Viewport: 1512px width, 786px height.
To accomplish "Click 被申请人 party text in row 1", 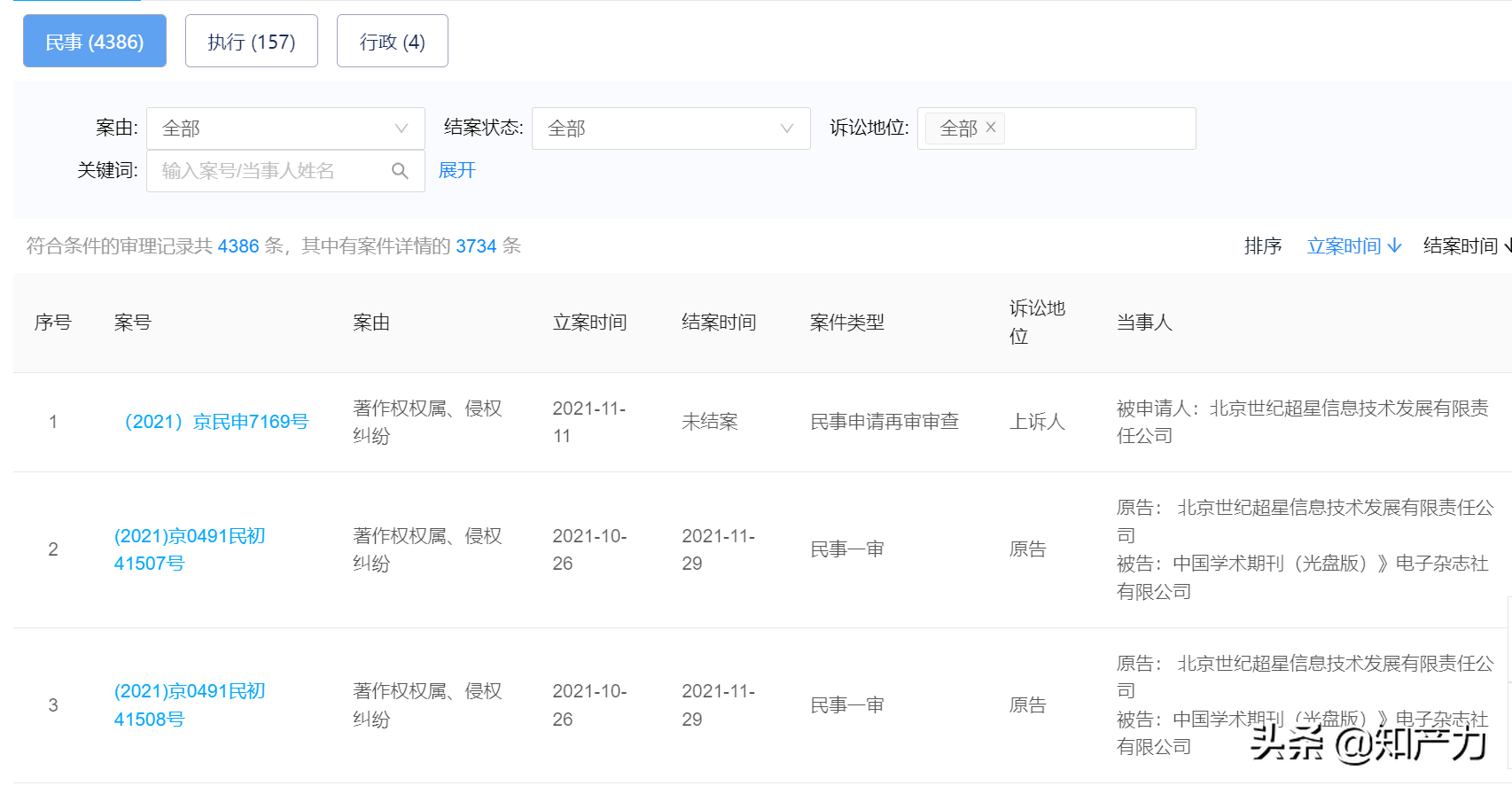I will pos(1303,422).
